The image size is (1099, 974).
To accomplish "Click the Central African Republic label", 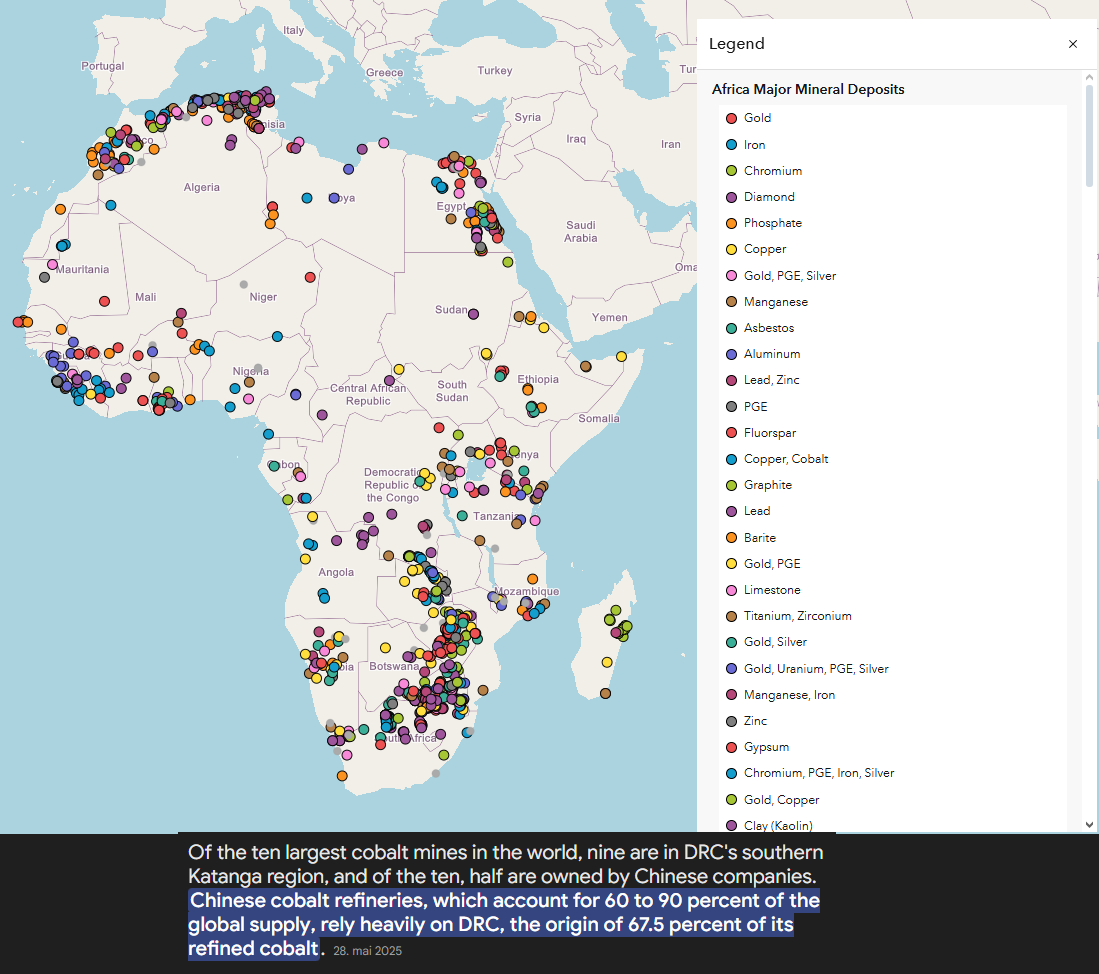I will click(x=368, y=395).
